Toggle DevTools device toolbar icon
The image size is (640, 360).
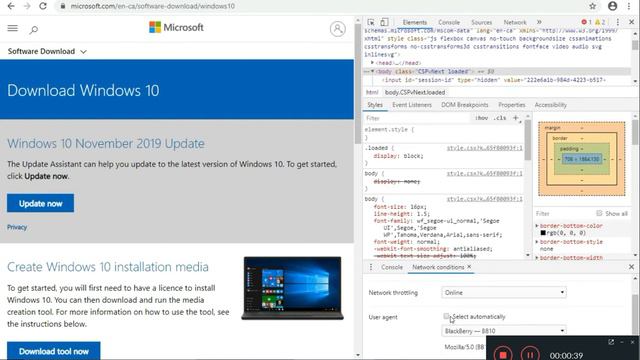[x=384, y=22]
